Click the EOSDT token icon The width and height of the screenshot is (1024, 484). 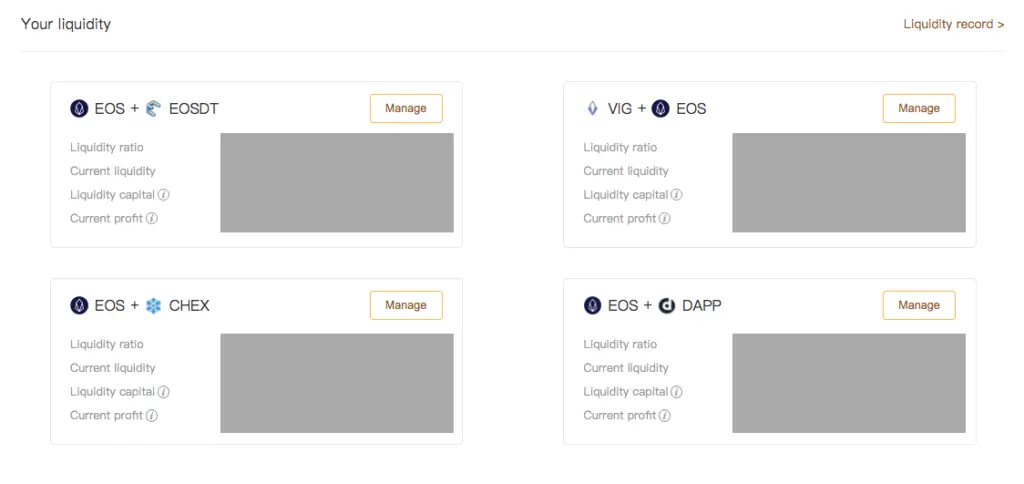[153, 108]
